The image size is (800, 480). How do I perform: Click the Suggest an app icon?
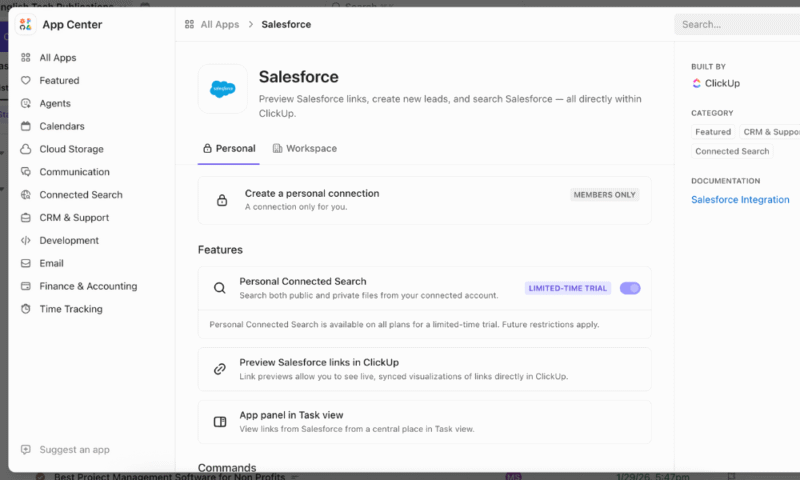[26, 449]
